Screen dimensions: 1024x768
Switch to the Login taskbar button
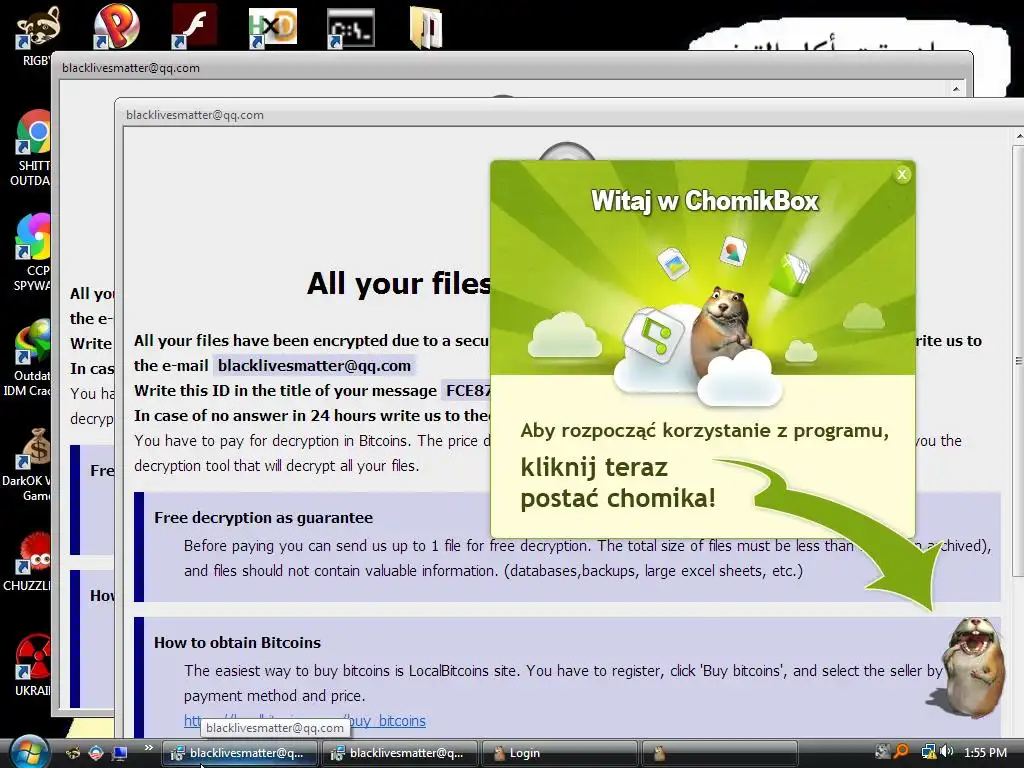pyautogui.click(x=560, y=753)
